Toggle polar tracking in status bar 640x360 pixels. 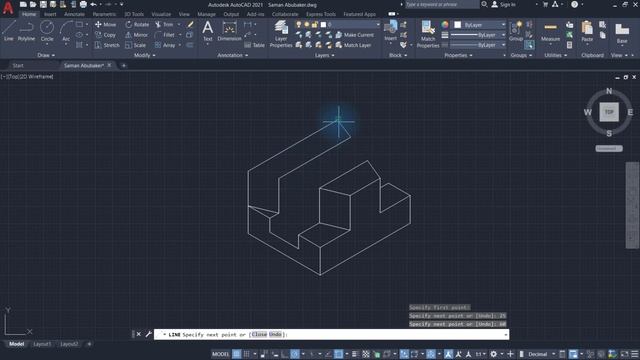coord(295,354)
